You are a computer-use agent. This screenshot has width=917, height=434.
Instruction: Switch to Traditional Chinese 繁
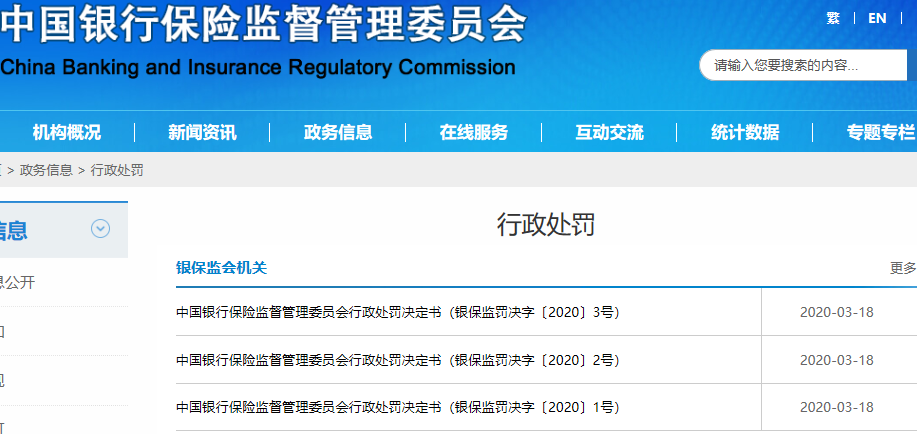pyautogui.click(x=833, y=19)
